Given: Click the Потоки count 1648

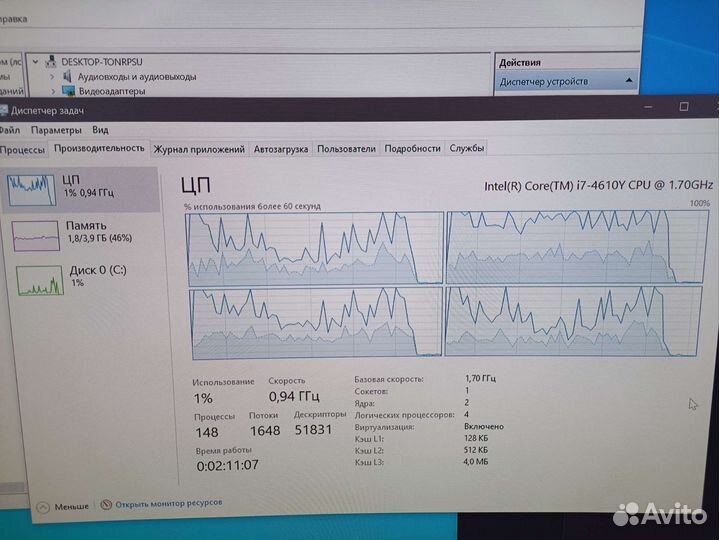Looking at the screenshot, I should 265,431.
